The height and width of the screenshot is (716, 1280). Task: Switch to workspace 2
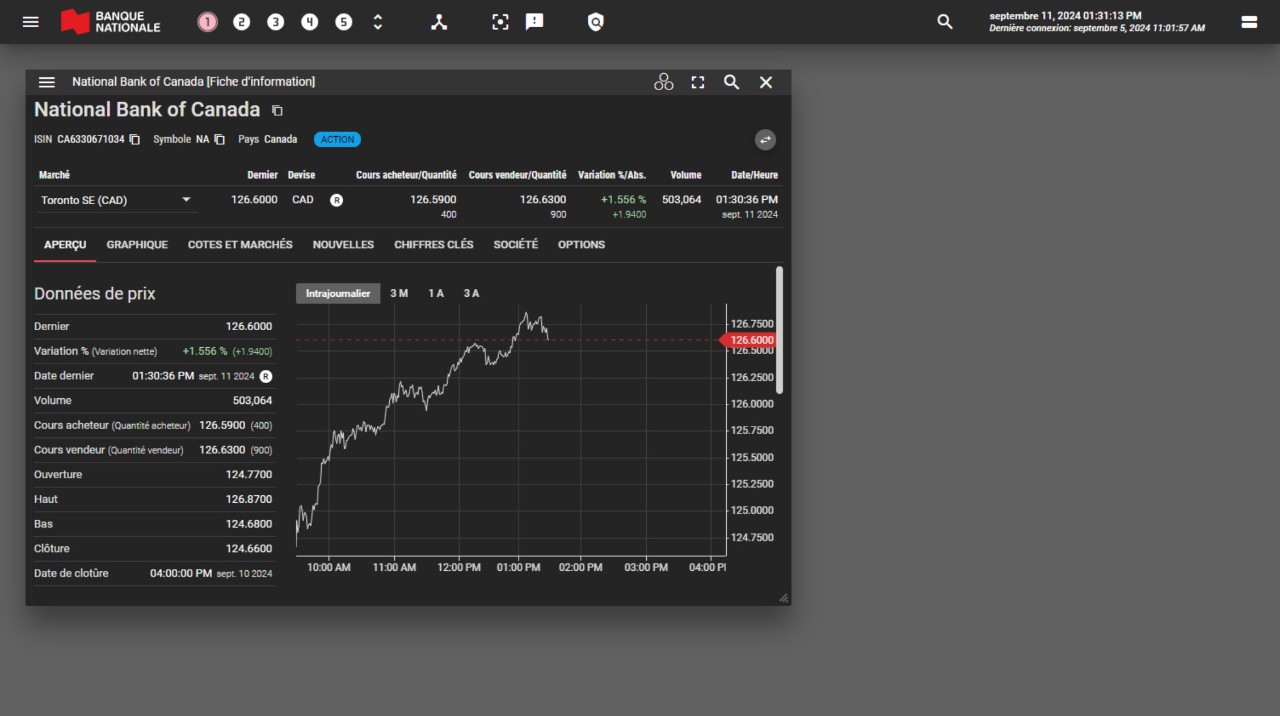pos(241,22)
